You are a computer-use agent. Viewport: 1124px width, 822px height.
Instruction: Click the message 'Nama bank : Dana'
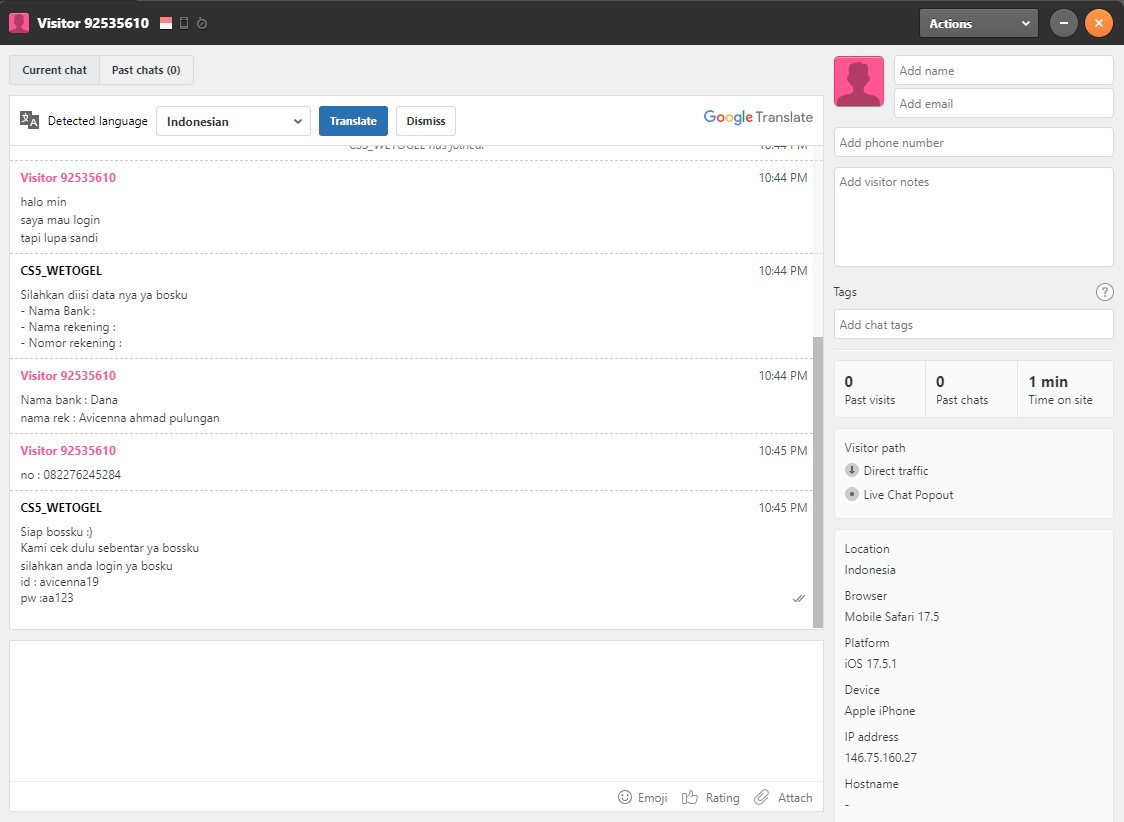[x=69, y=400]
